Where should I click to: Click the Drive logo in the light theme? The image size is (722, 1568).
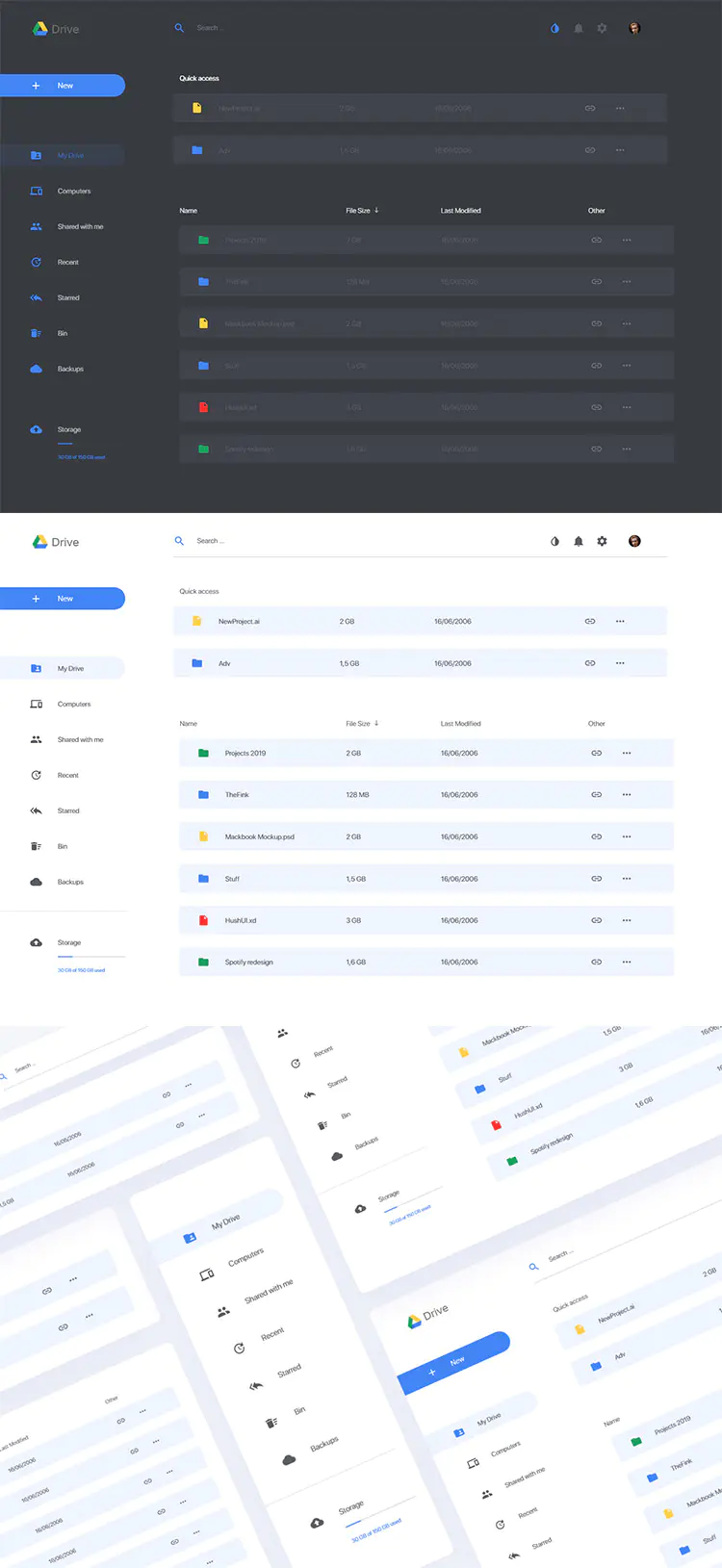(56, 542)
